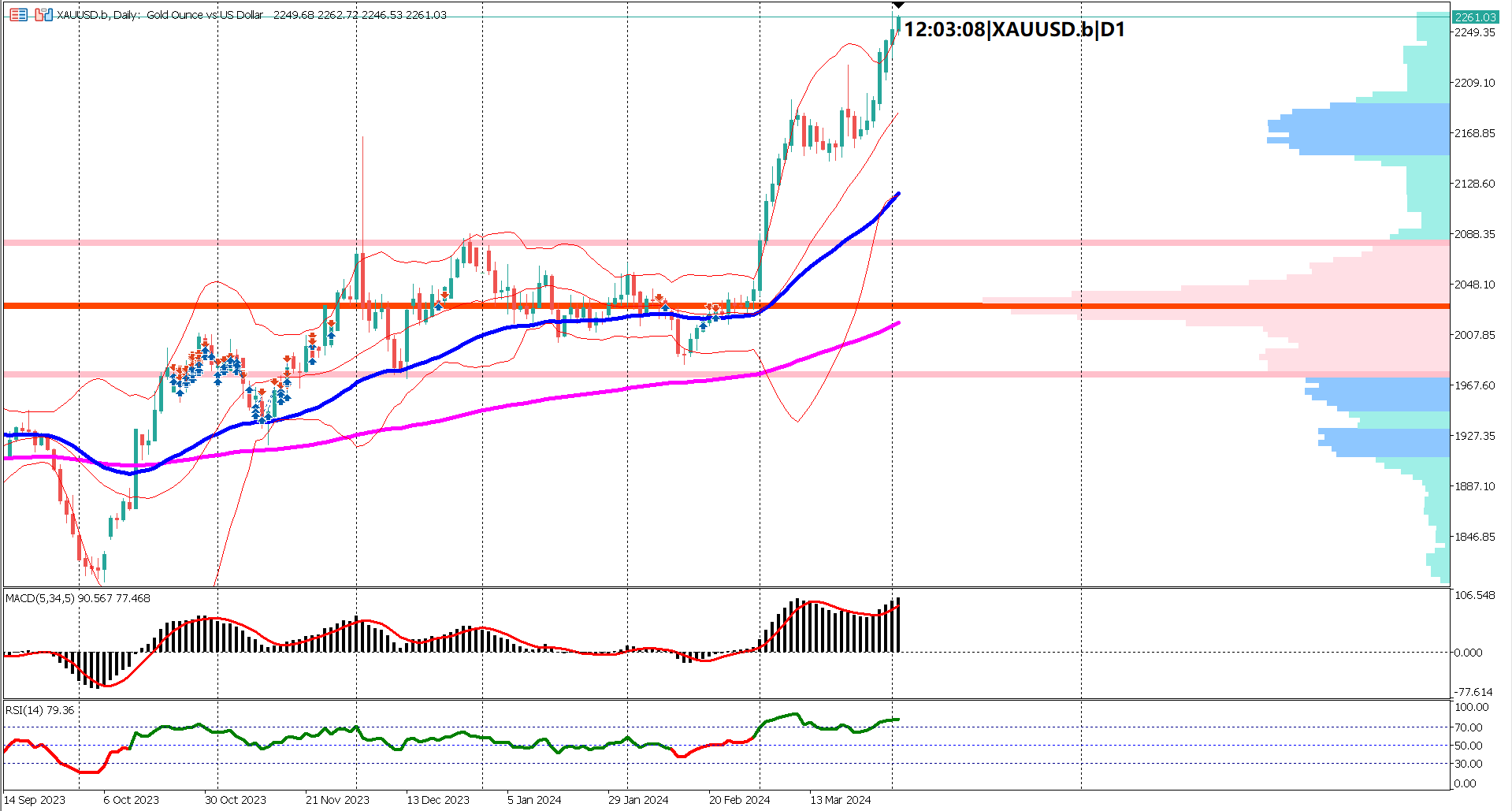
Task: Toggle the orange horizontal support line
Action: [x=473, y=304]
